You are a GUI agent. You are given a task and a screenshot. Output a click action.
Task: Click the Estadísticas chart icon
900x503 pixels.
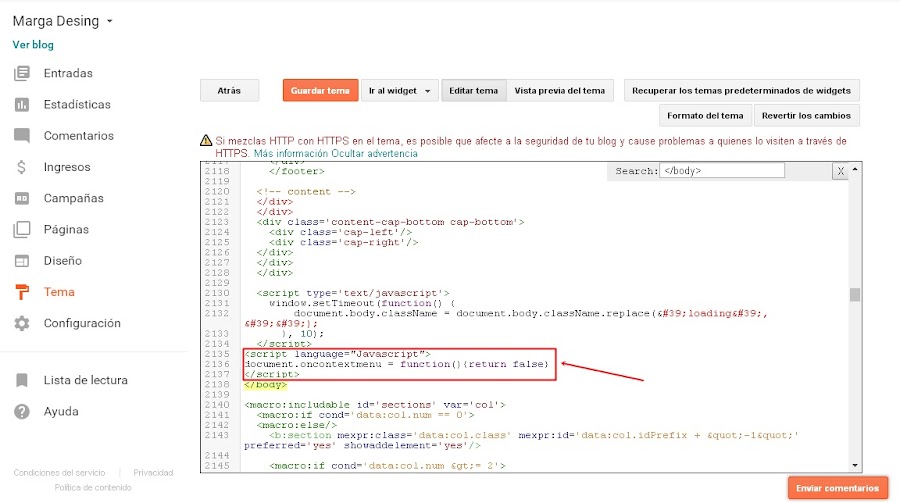[x=22, y=105]
